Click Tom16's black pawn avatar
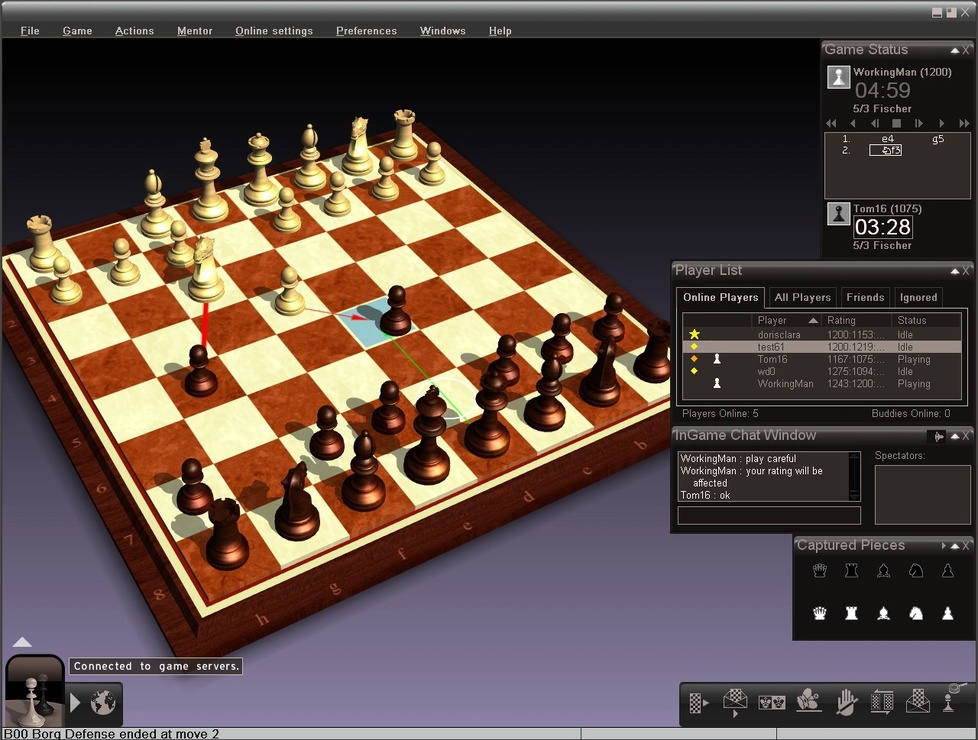 (x=838, y=214)
